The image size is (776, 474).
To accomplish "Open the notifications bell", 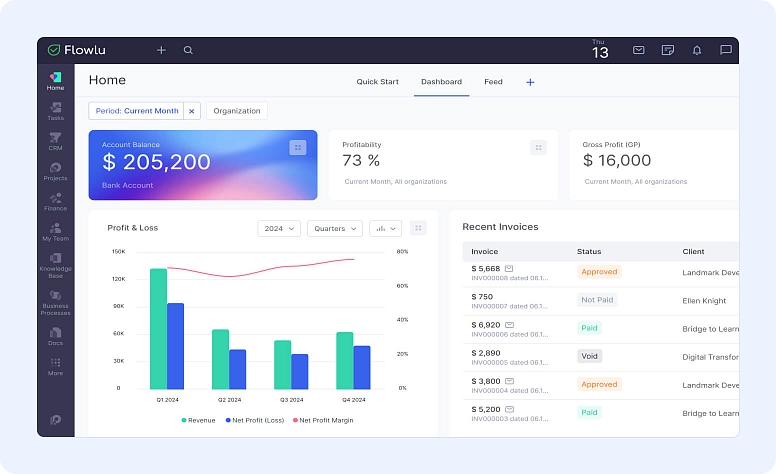I will point(697,50).
